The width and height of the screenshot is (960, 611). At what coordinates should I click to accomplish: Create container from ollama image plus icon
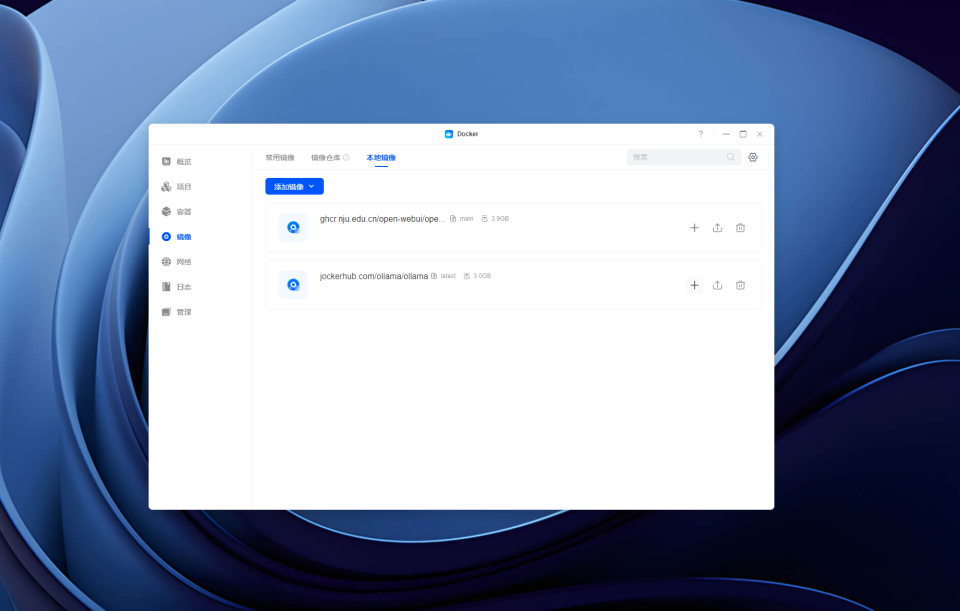694,285
